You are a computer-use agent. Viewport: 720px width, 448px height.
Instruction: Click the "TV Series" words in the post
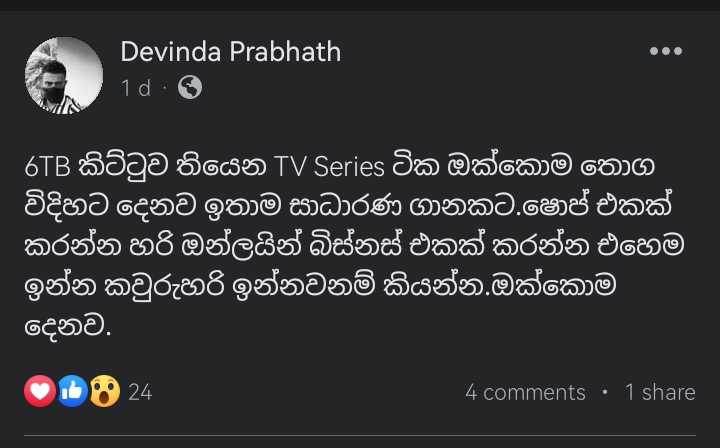(329, 167)
